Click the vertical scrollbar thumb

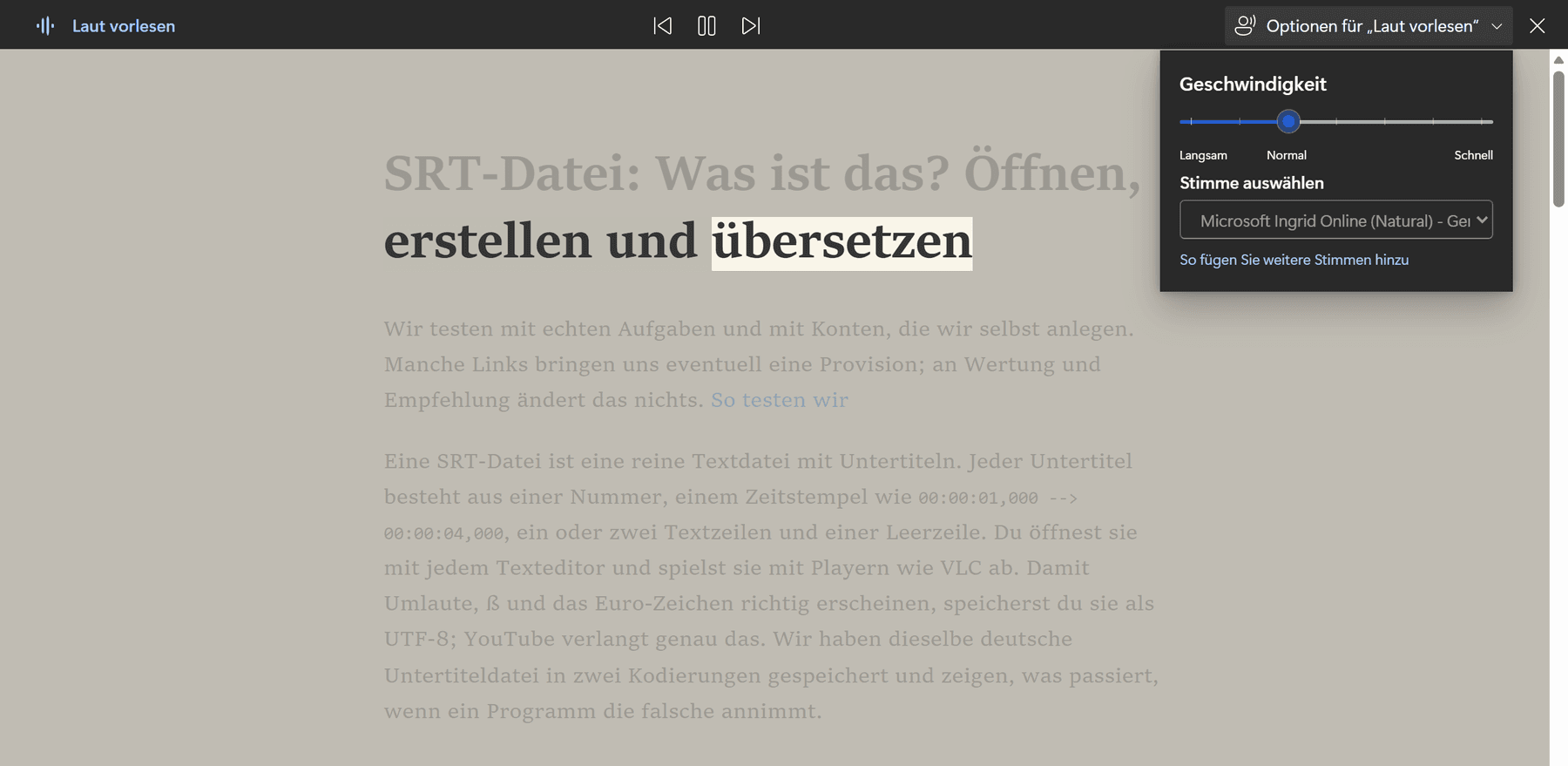click(x=1558, y=139)
